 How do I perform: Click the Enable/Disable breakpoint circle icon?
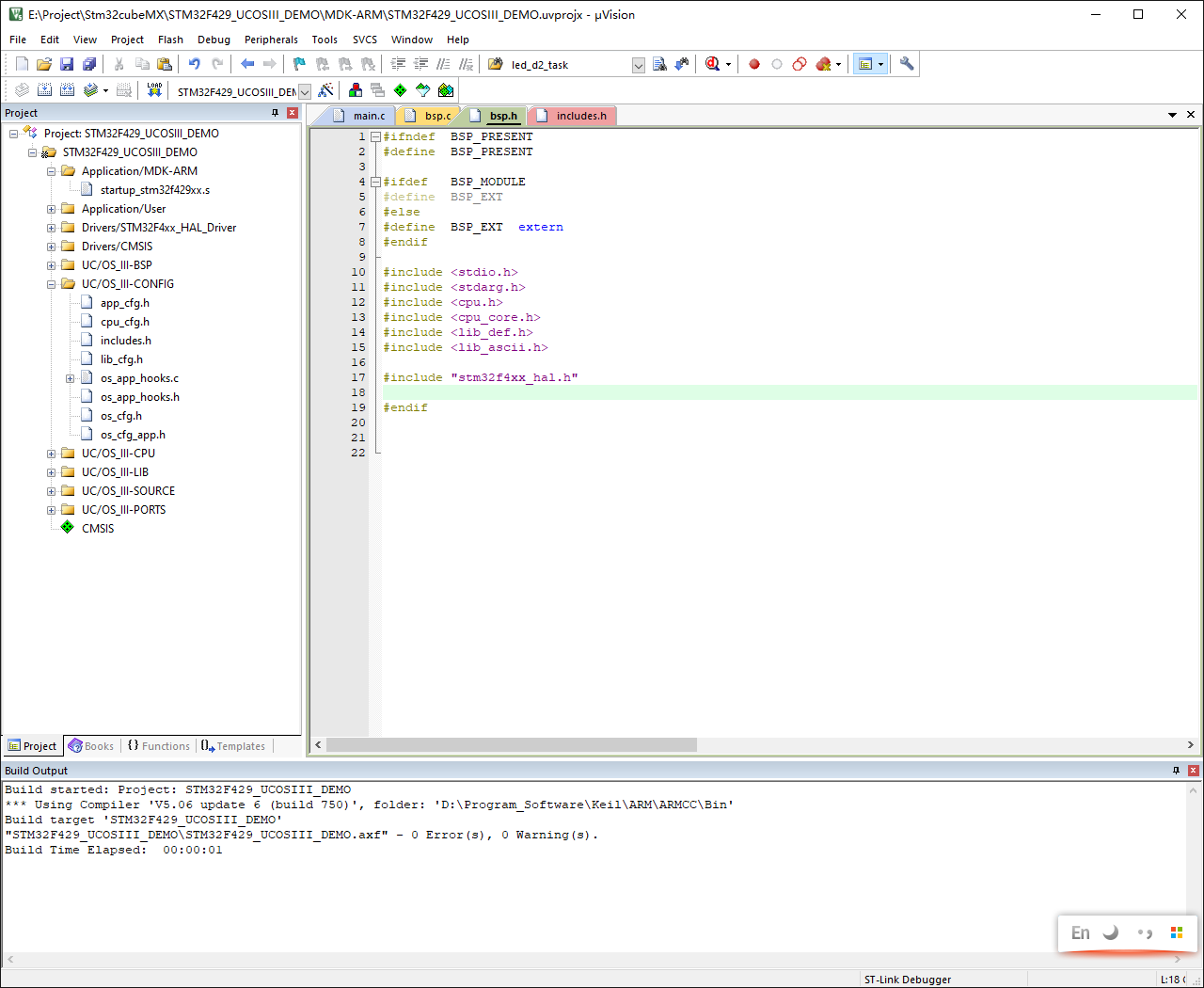point(777,64)
